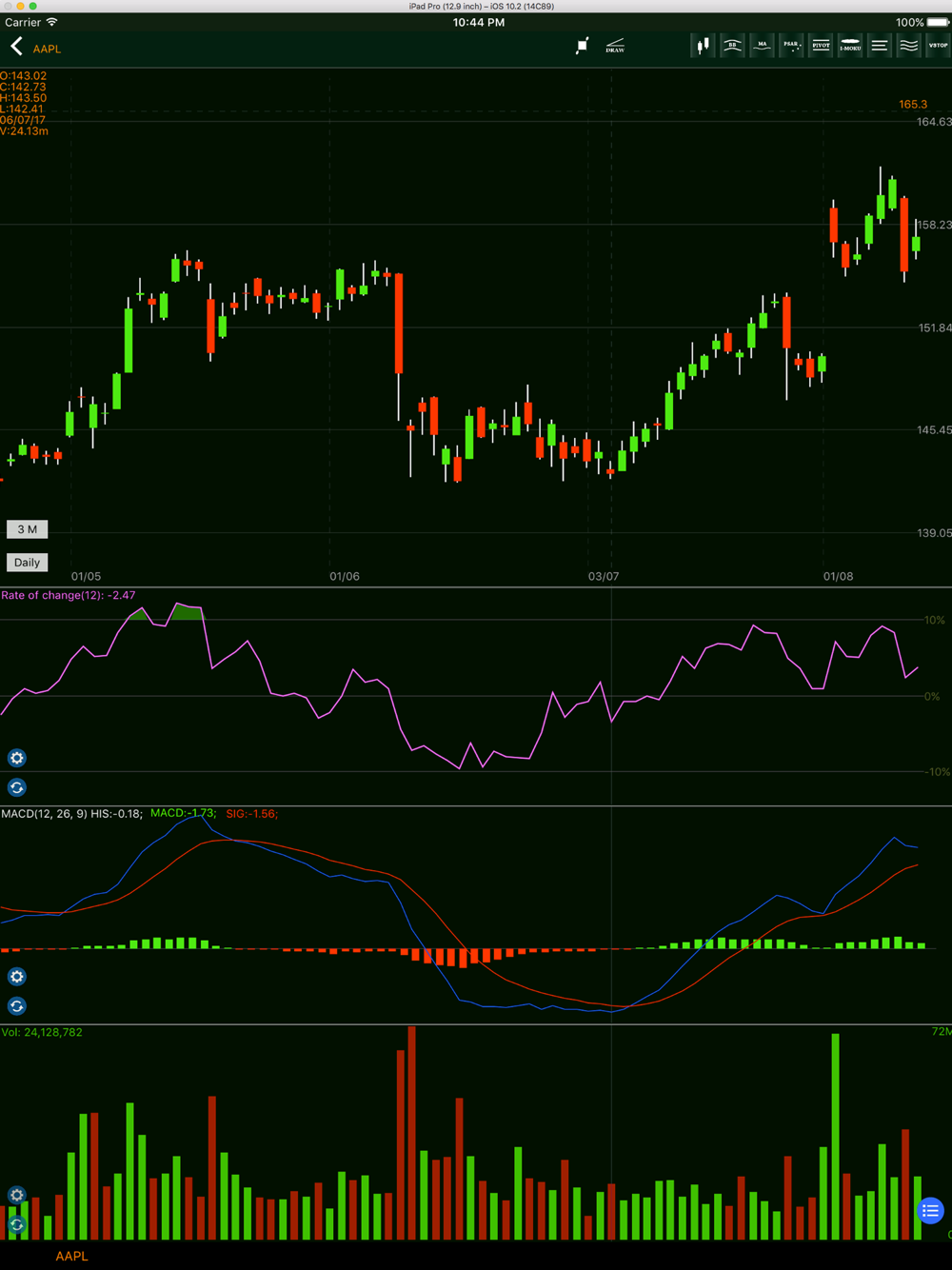The image size is (952, 1270).
Task: Tap Rate of change panel refresh icon
Action: tap(17, 787)
